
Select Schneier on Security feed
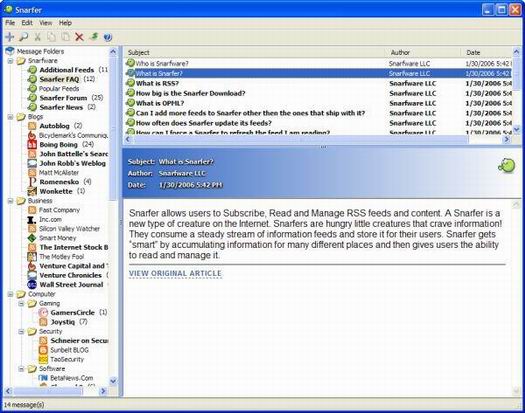[x=79, y=341]
